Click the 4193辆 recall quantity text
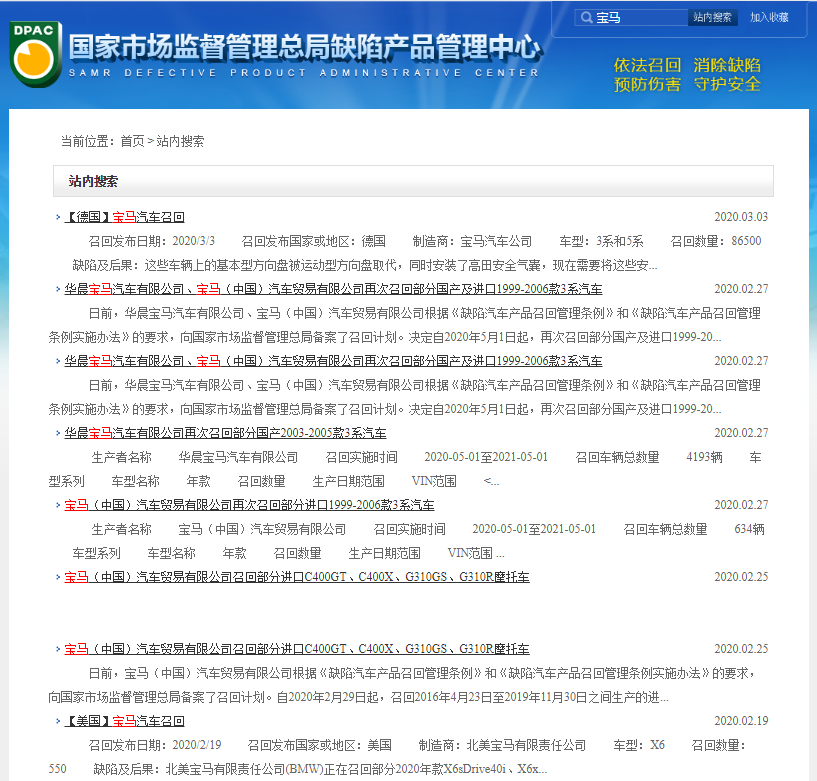The image size is (817, 781). point(704,457)
